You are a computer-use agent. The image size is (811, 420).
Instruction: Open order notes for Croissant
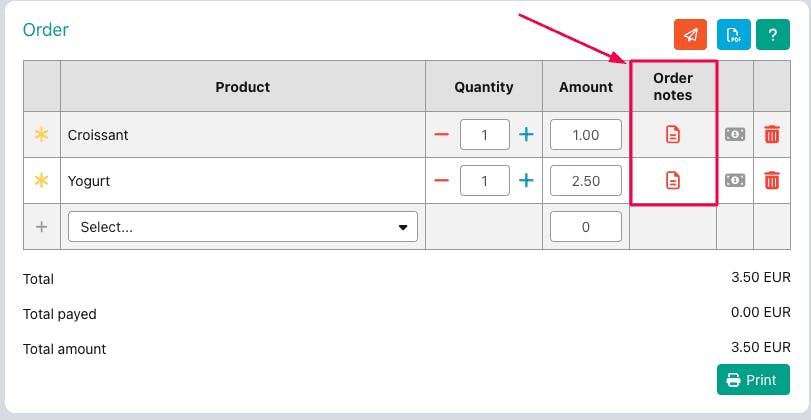click(x=673, y=134)
